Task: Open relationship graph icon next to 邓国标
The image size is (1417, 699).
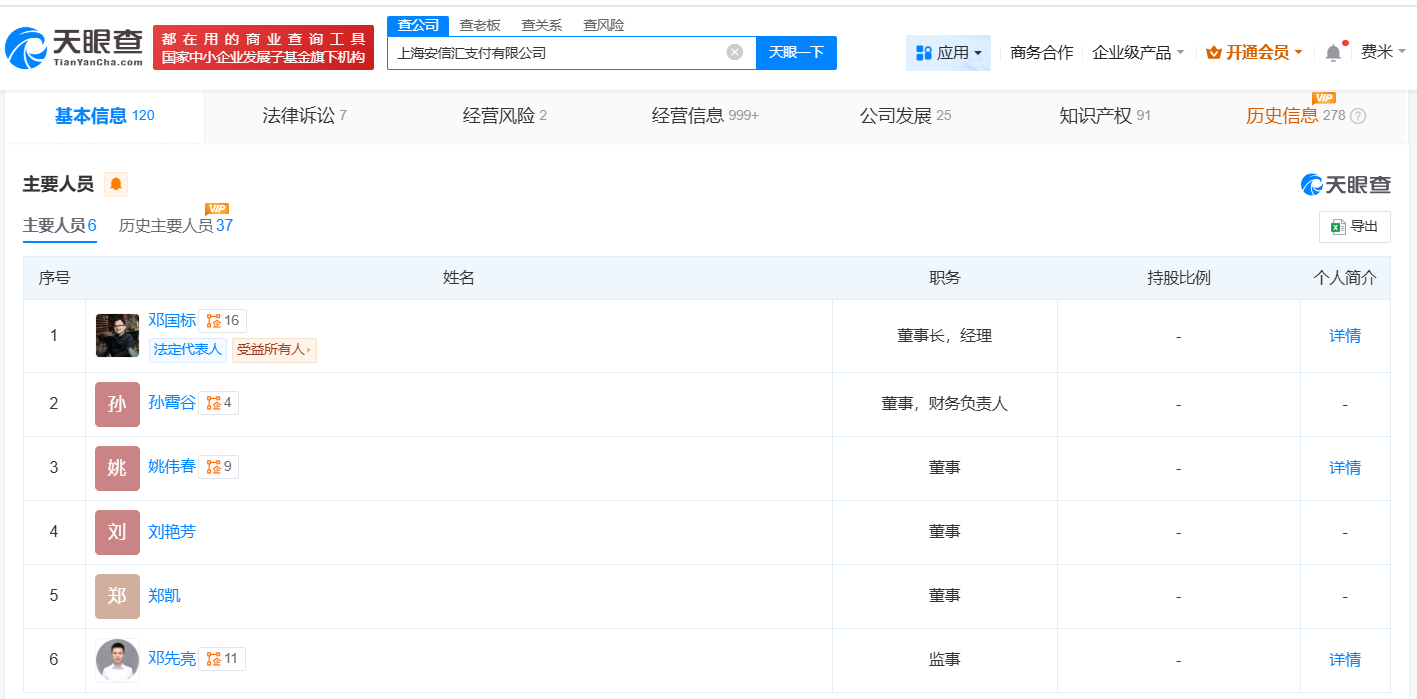Action: point(212,321)
